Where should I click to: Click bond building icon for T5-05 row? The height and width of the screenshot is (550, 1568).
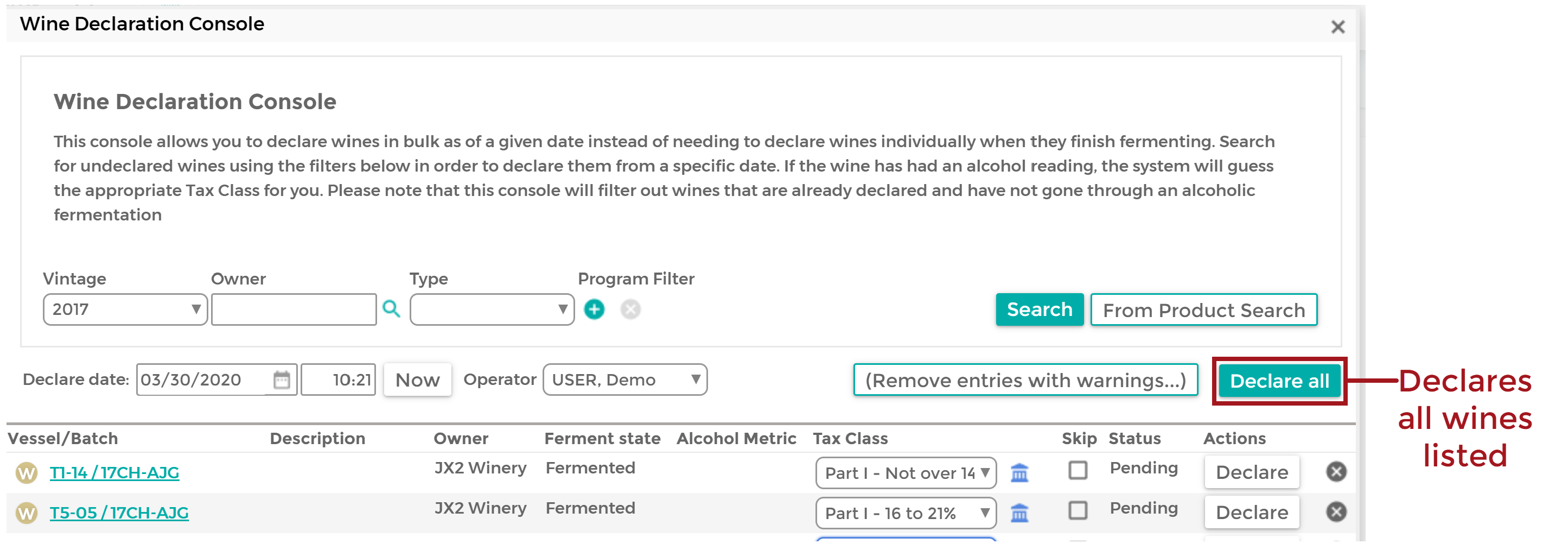1019,513
